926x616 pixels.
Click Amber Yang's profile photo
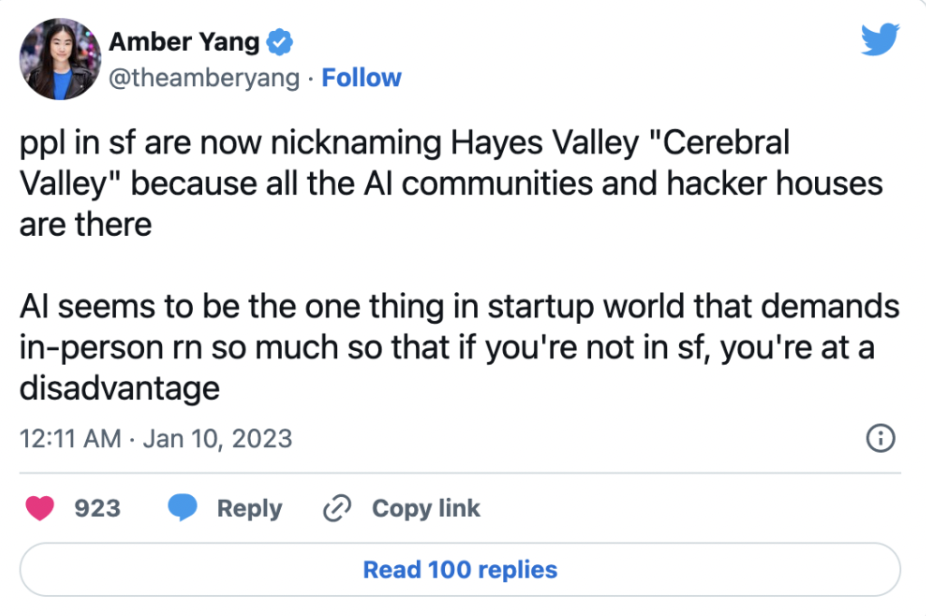[63, 59]
